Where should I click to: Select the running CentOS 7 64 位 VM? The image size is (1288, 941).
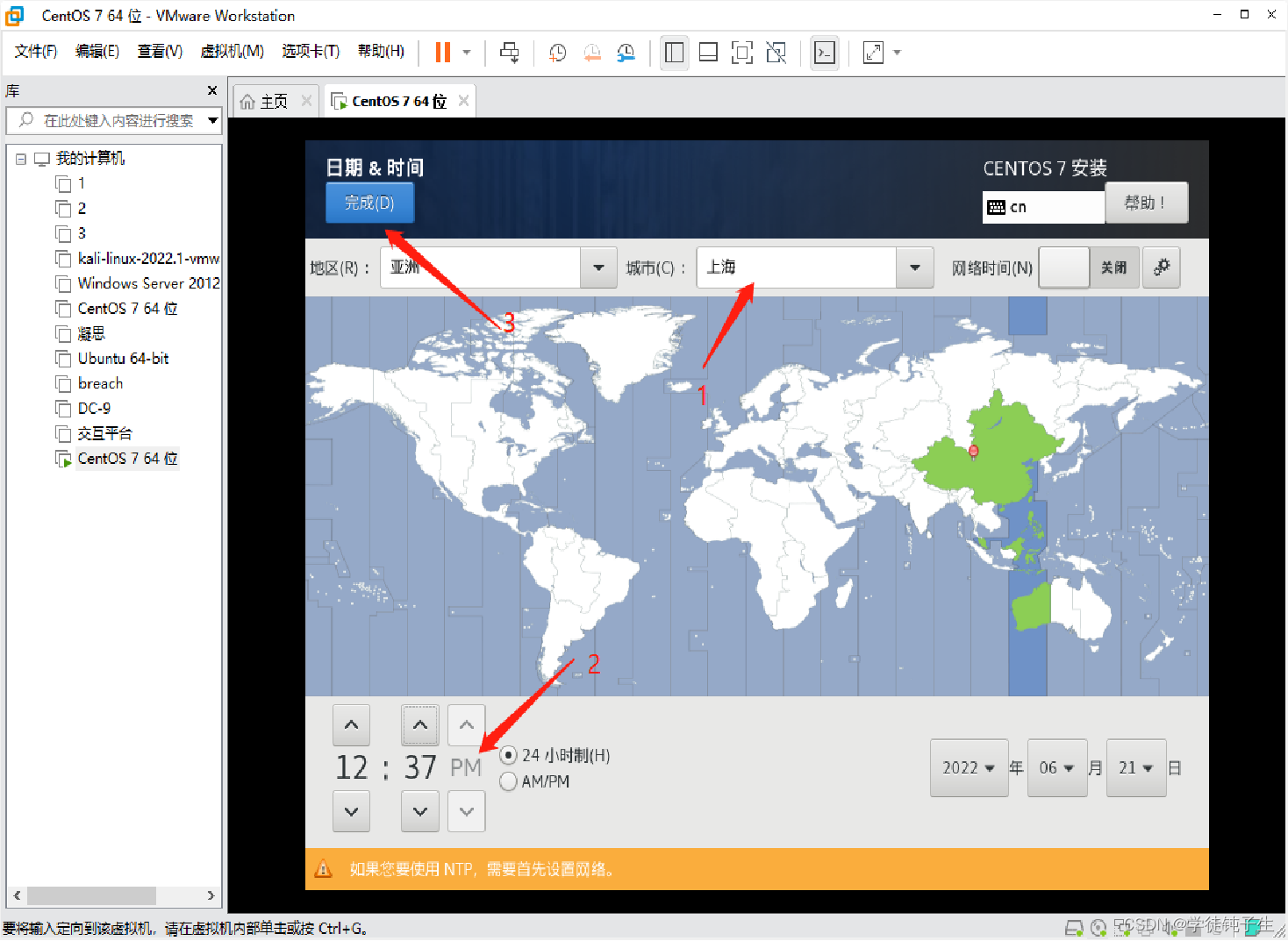pyautogui.click(x=118, y=459)
